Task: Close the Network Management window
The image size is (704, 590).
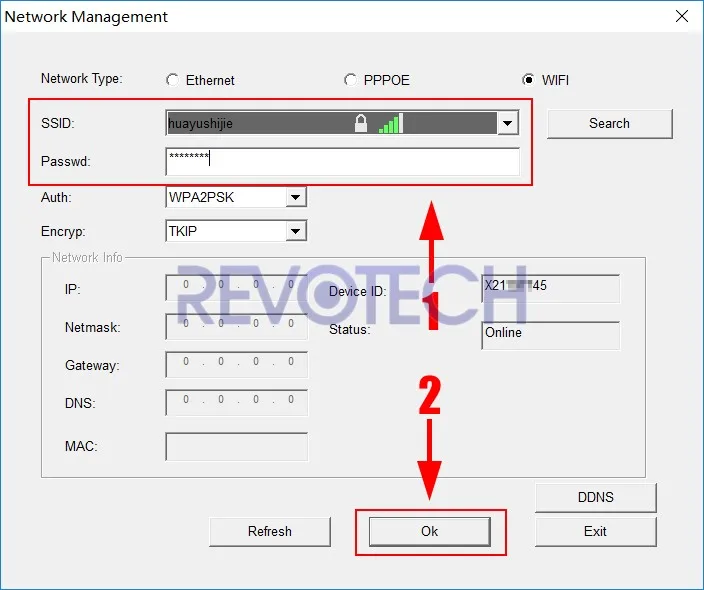Action: pos(682,17)
